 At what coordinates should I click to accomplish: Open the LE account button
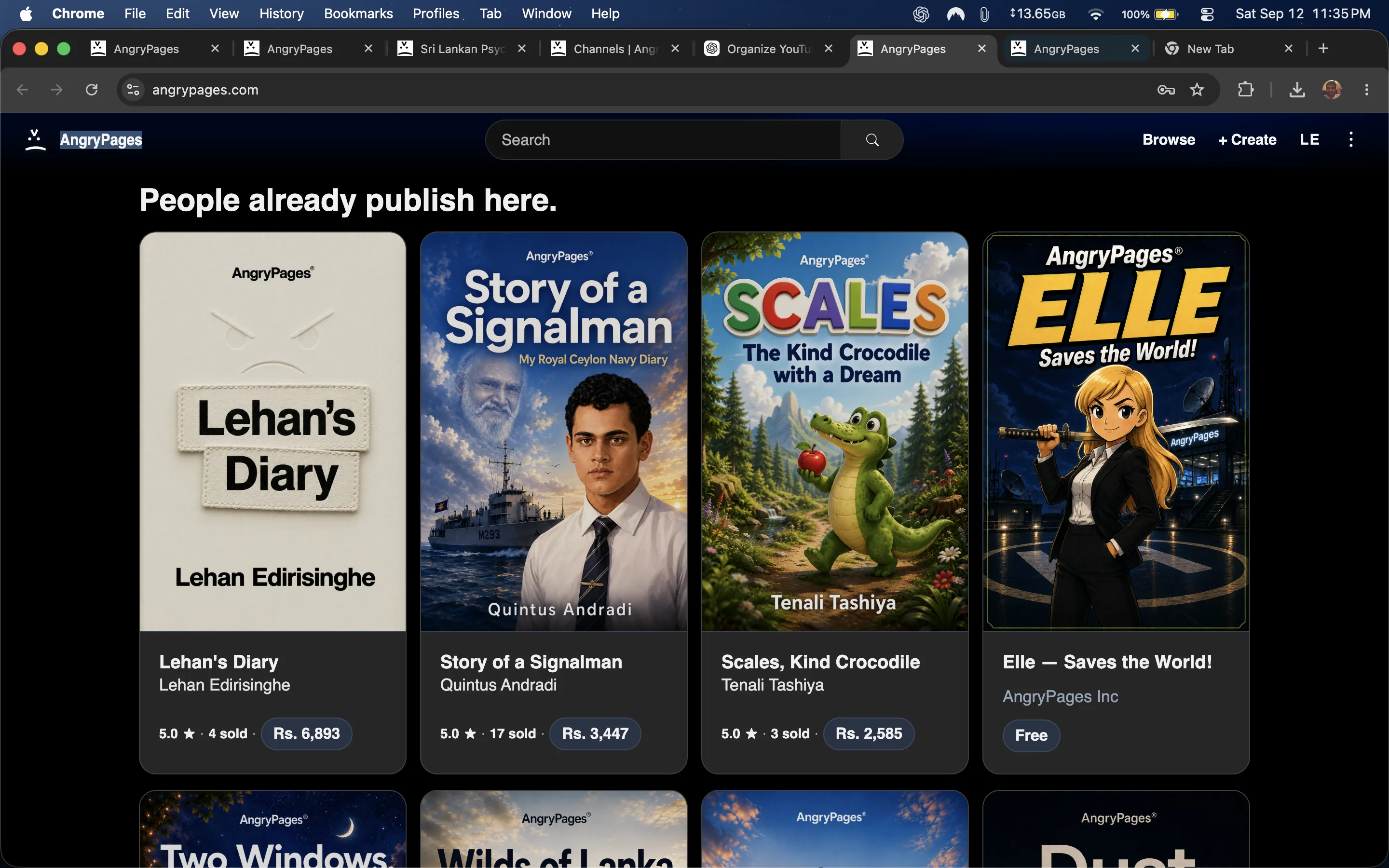[1309, 139]
